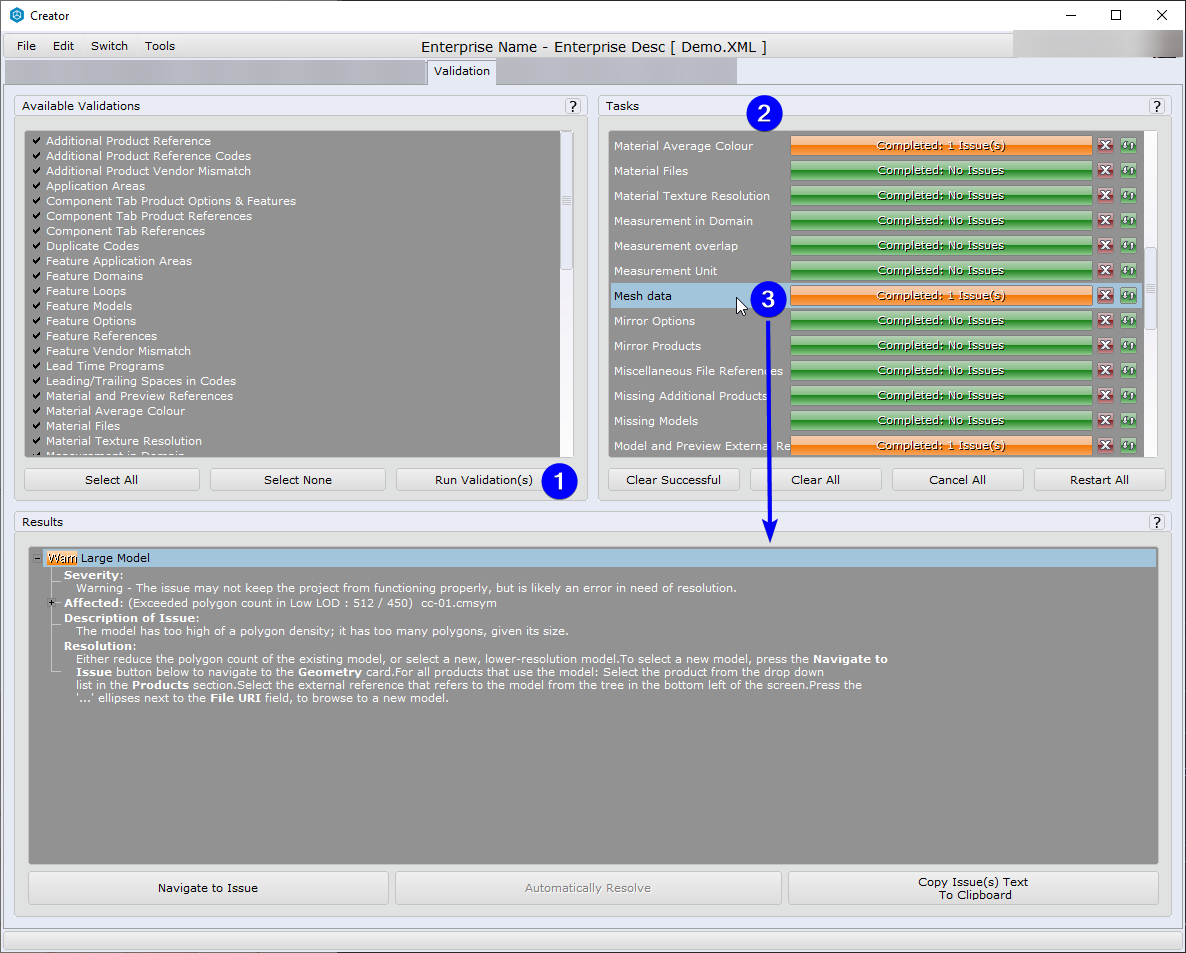Uncheck Component Tab References validation
Image resolution: width=1186 pixels, height=953 pixels.
[x=36, y=231]
